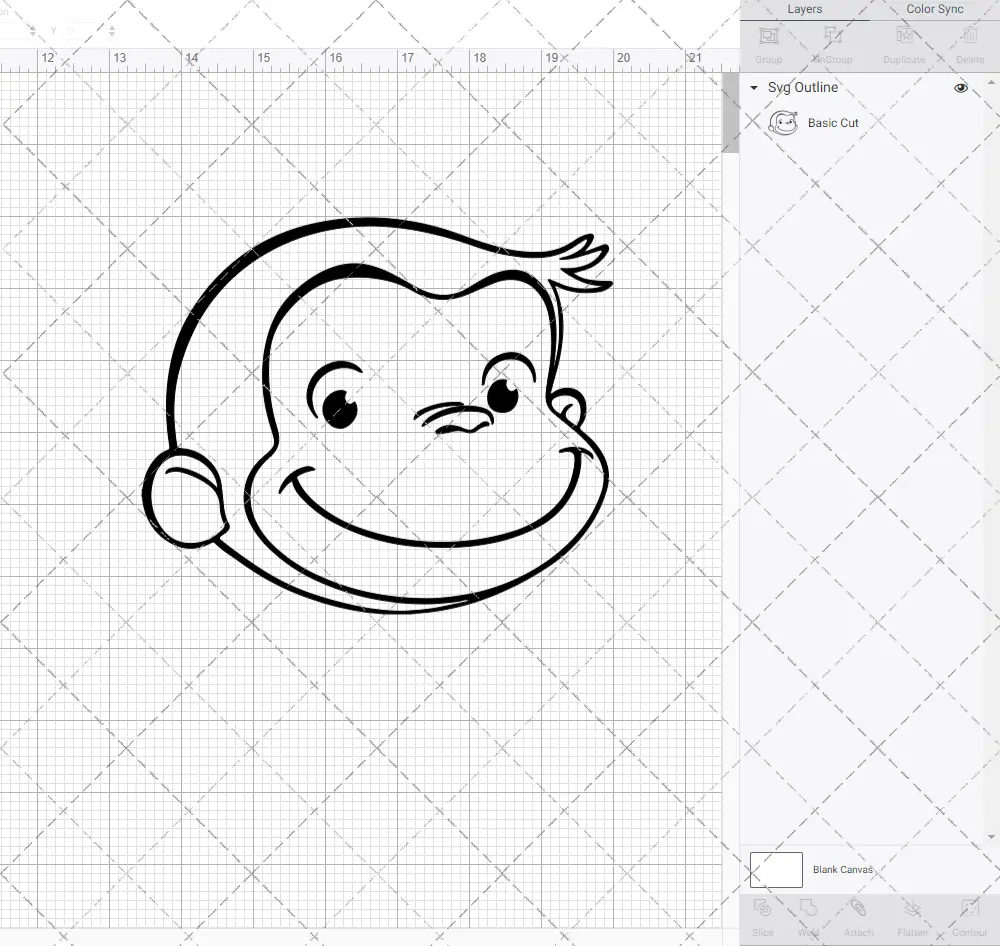Viewport: 1000px width, 946px height.
Task: Click the Blank Canvas label
Action: (842, 870)
